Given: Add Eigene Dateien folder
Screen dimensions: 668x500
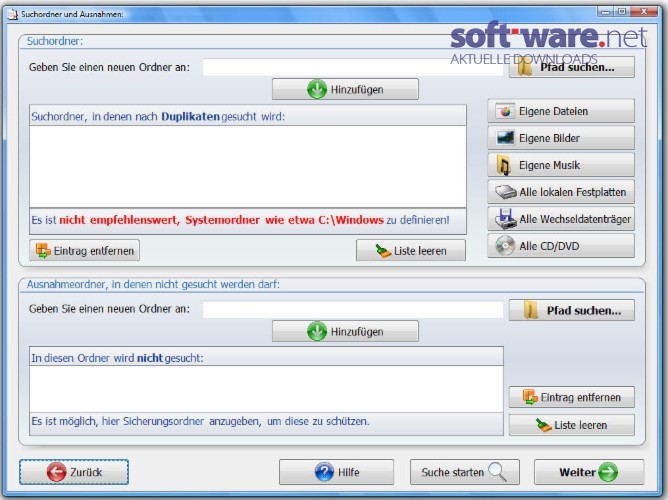Looking at the screenshot, I should click(561, 111).
